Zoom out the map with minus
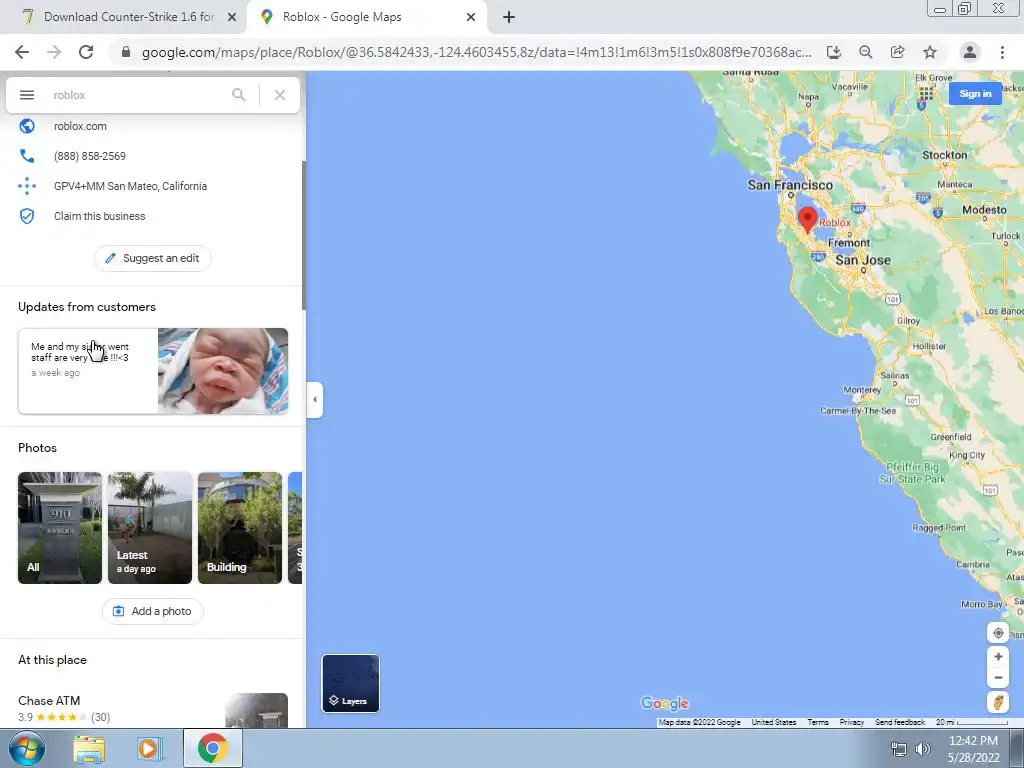The image size is (1024, 768). (x=998, y=678)
